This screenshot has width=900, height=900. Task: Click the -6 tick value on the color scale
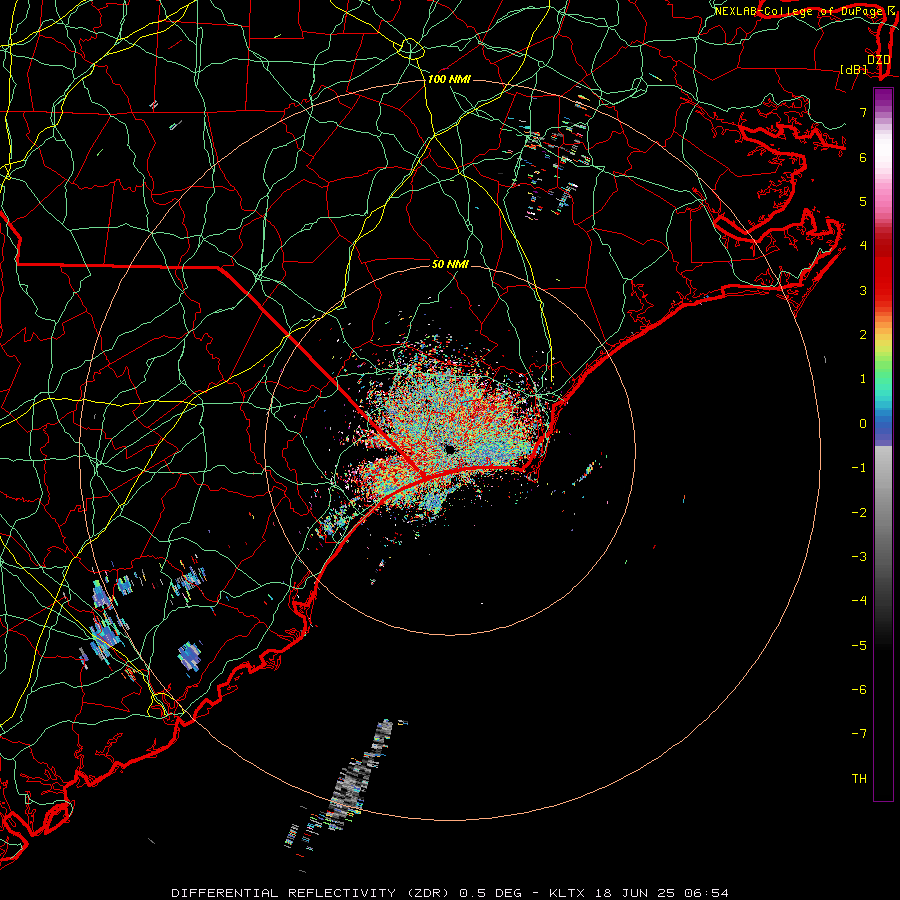859,690
